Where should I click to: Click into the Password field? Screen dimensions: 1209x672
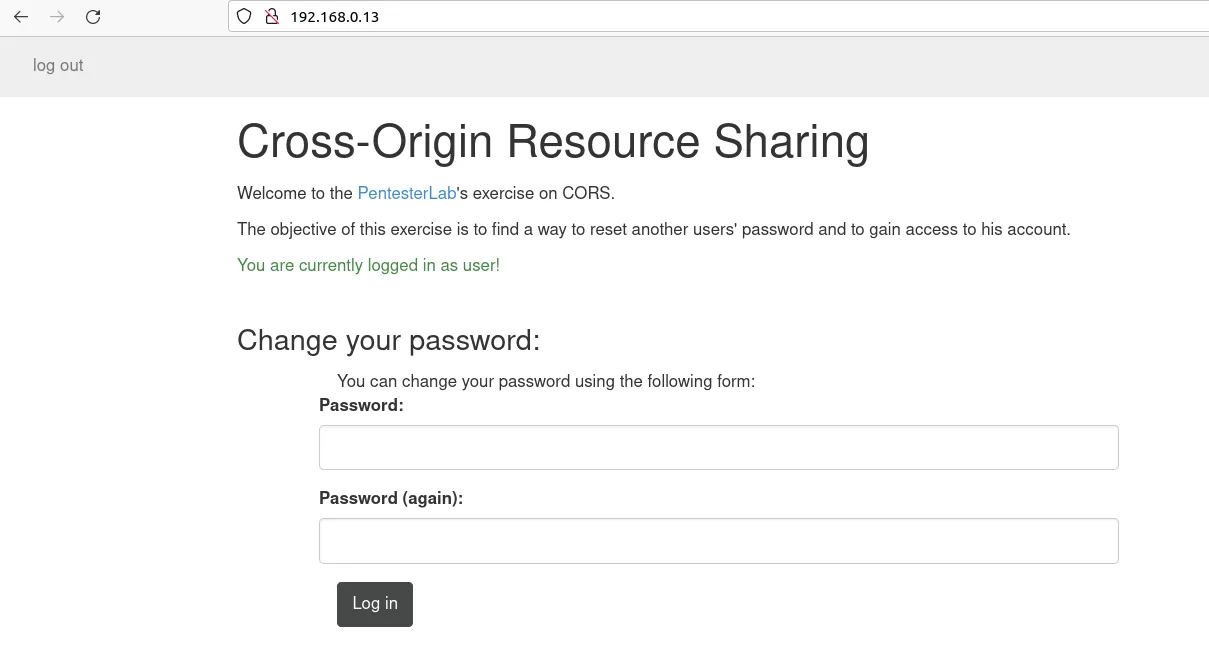click(x=718, y=447)
